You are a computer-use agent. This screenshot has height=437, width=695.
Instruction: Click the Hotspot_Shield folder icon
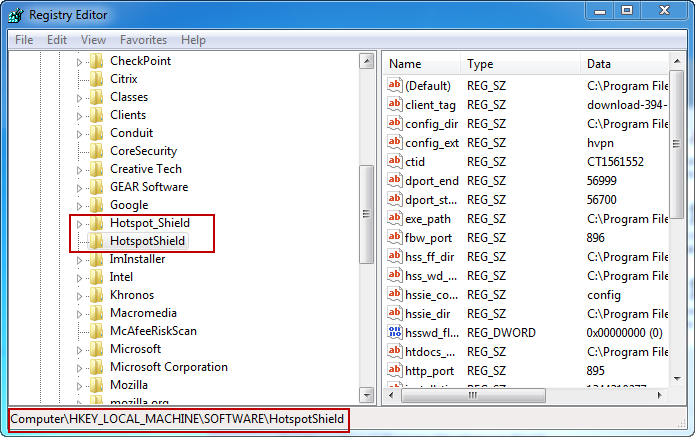[x=97, y=223]
